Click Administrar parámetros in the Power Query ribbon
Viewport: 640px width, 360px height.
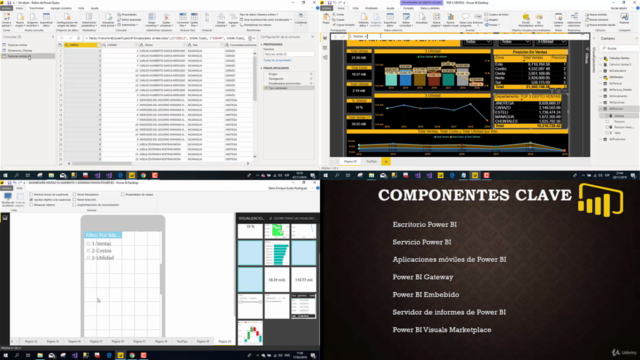89,20
